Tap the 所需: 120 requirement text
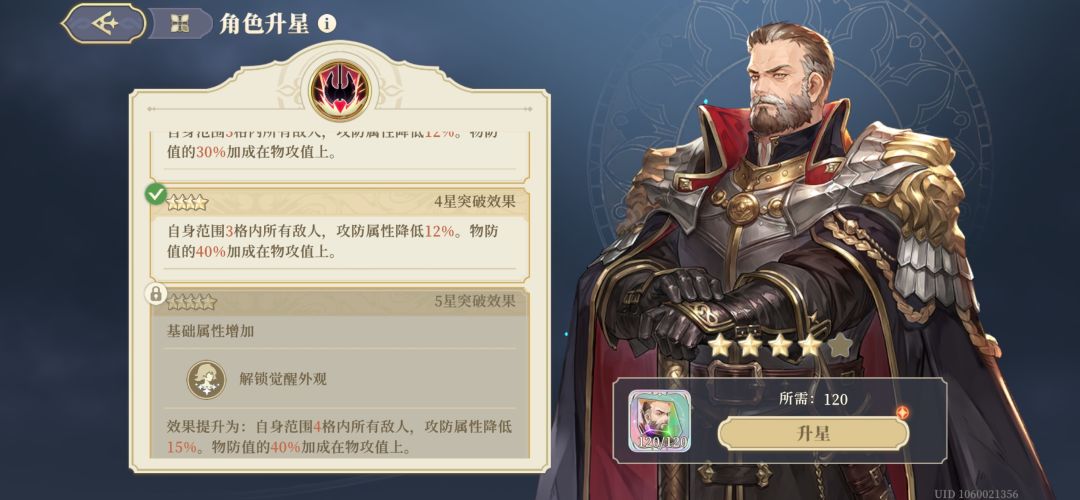 (x=813, y=399)
